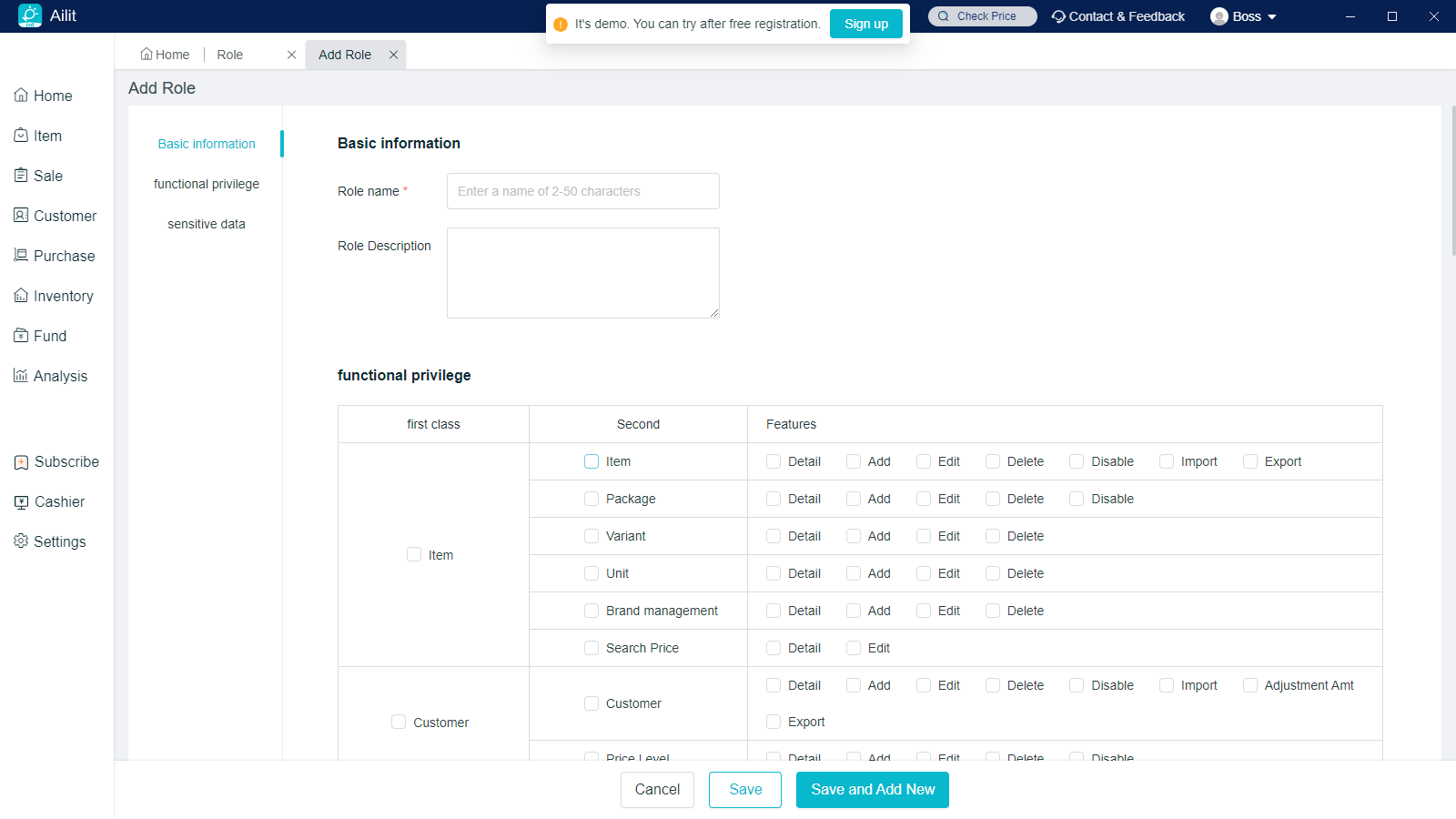This screenshot has width=1456, height=819.
Task: Click Save and Add New button
Action: pyautogui.click(x=872, y=790)
